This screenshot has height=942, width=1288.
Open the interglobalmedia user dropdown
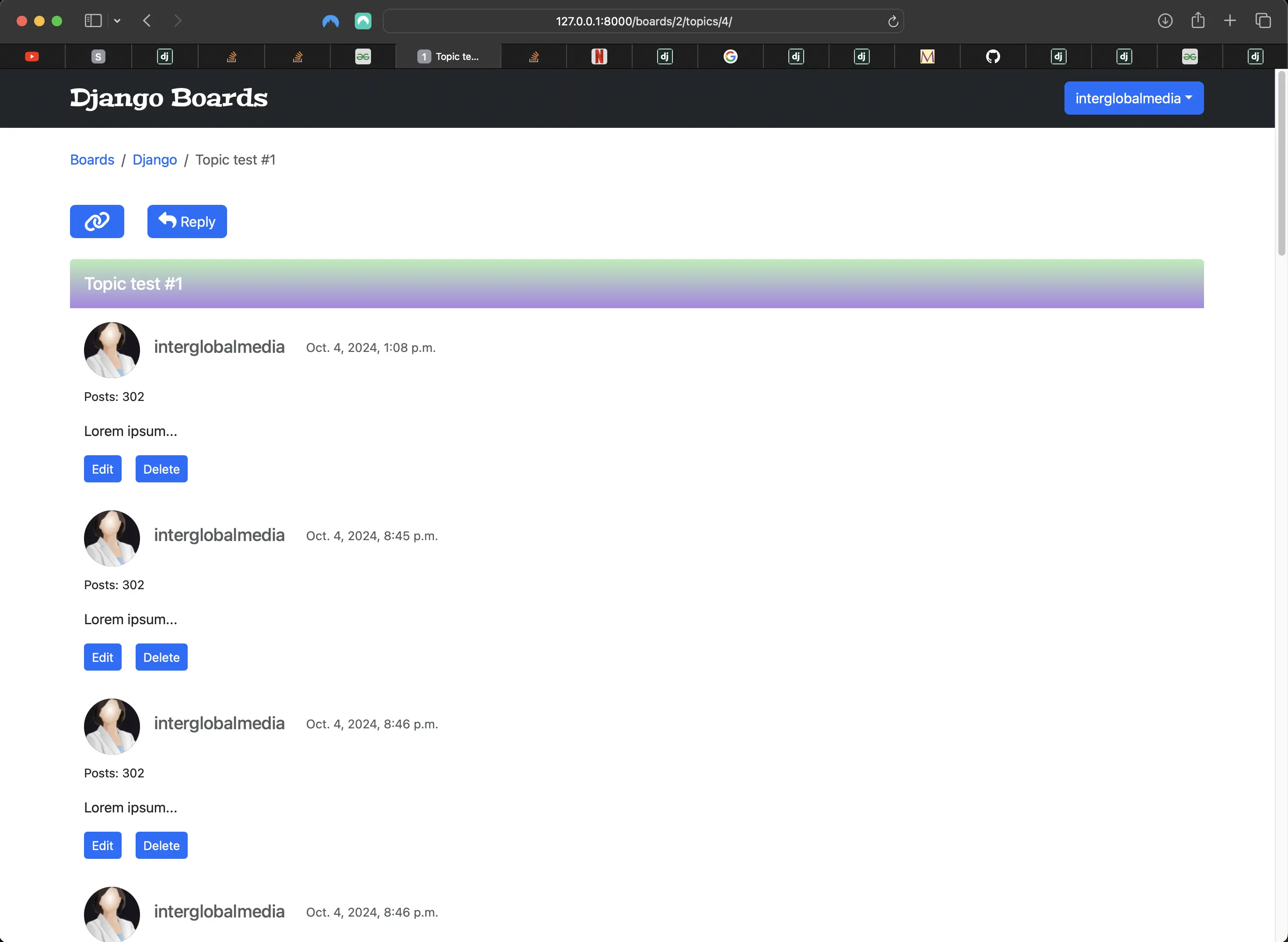click(x=1134, y=98)
